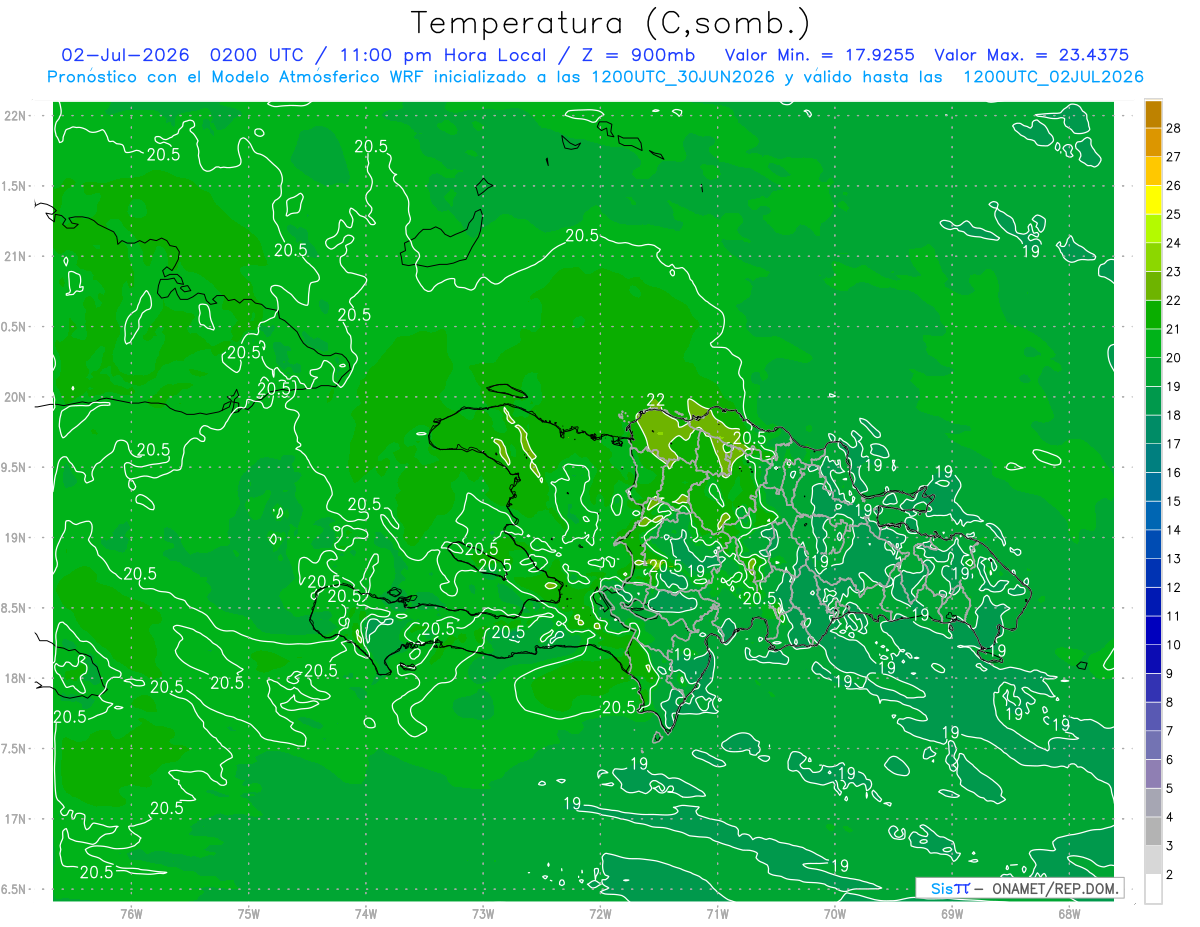Click the brown swatch above the 28 legend label
Image resolution: width=1200 pixels, height=927 pixels.
[x=1153, y=114]
